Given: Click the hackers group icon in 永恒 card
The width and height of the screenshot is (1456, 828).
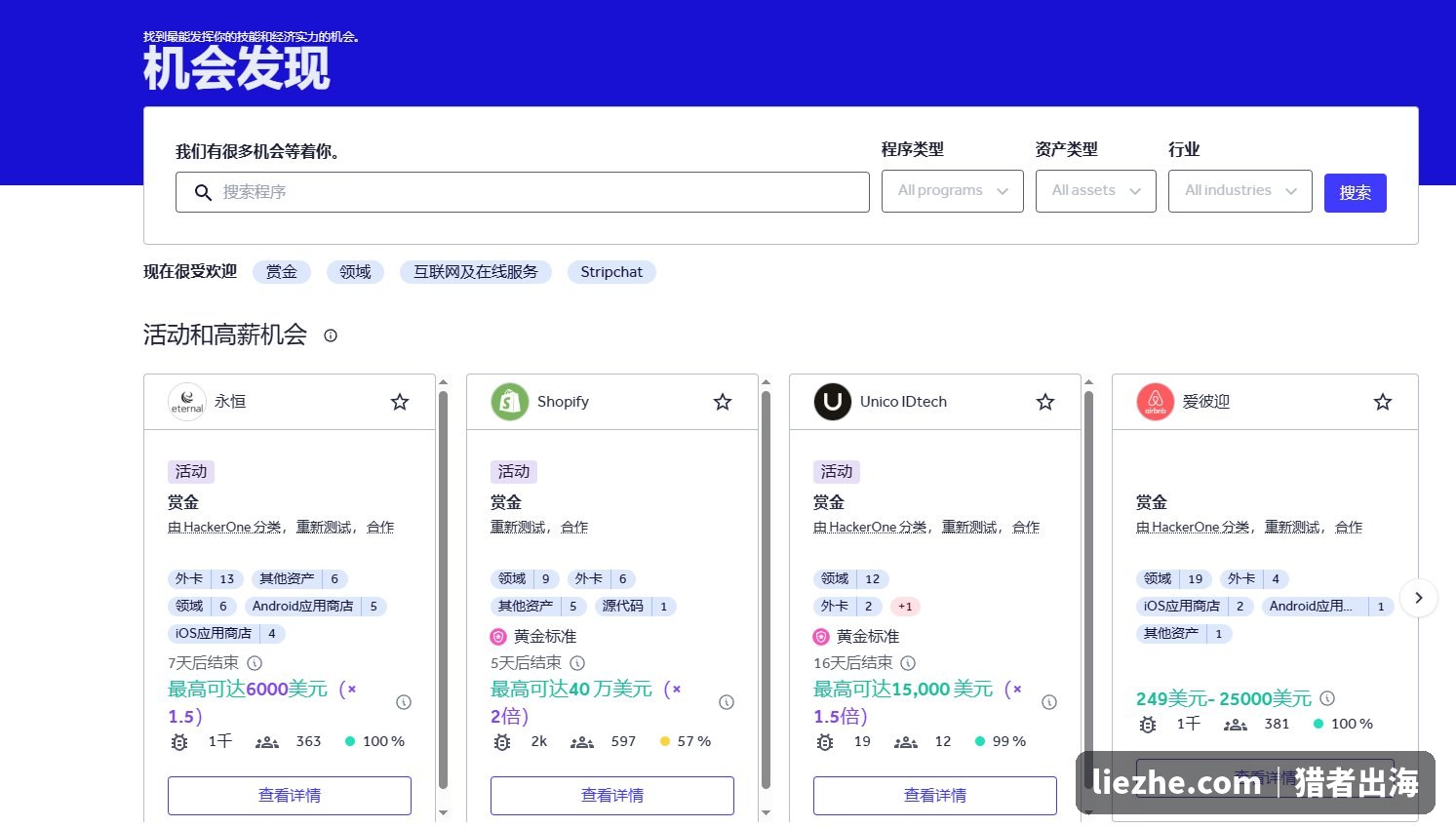Looking at the screenshot, I should (x=267, y=742).
